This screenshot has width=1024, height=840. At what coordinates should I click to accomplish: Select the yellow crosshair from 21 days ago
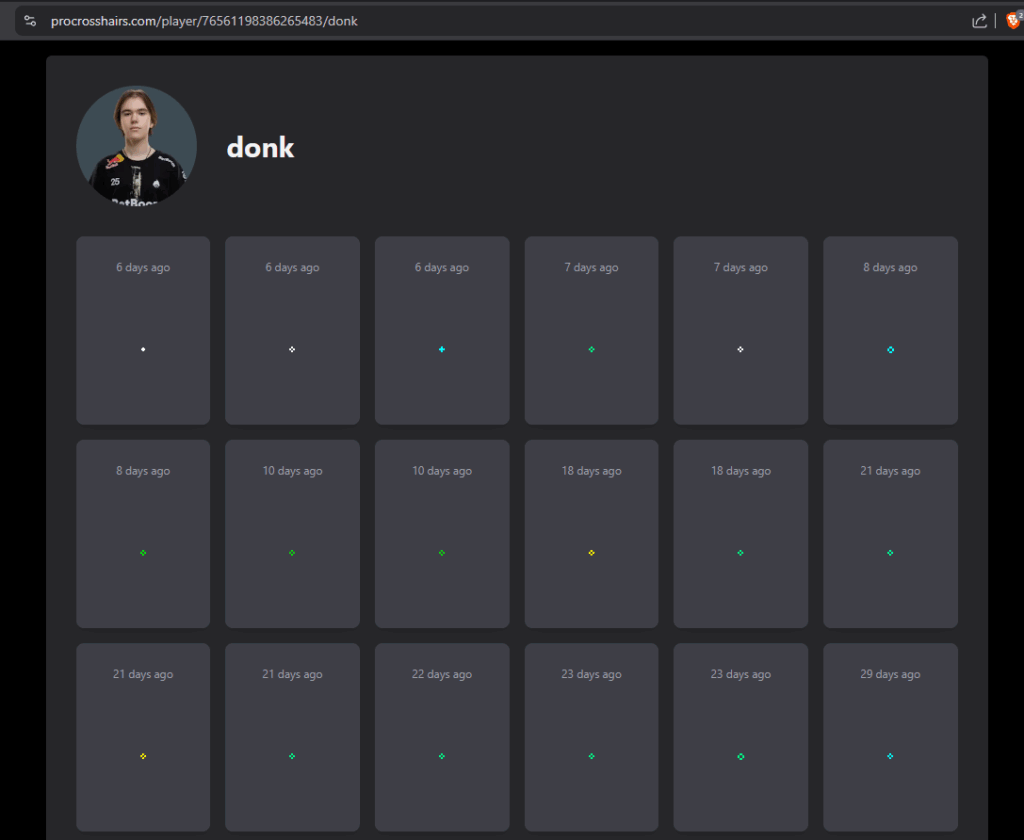(143, 756)
